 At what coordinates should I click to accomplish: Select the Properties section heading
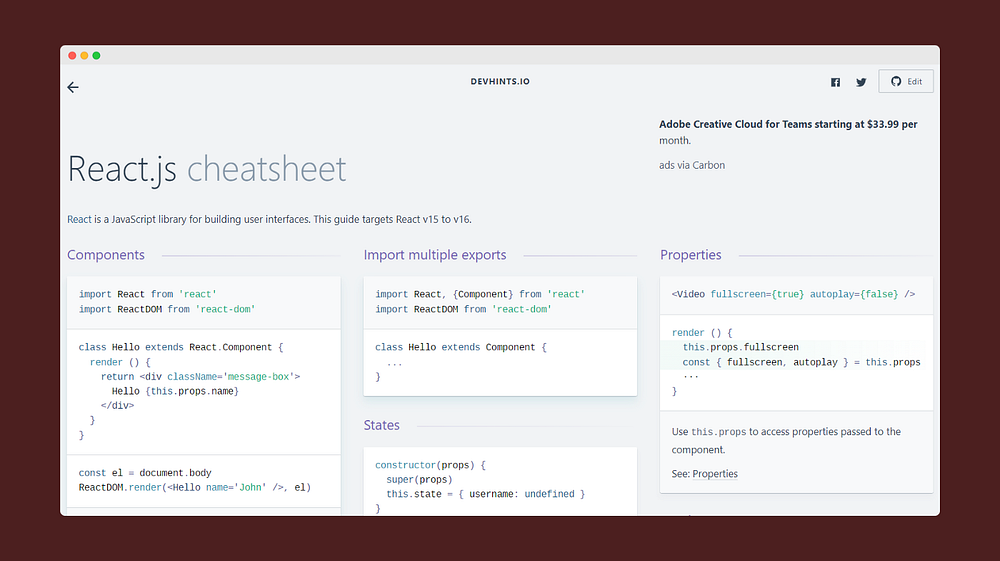point(690,255)
